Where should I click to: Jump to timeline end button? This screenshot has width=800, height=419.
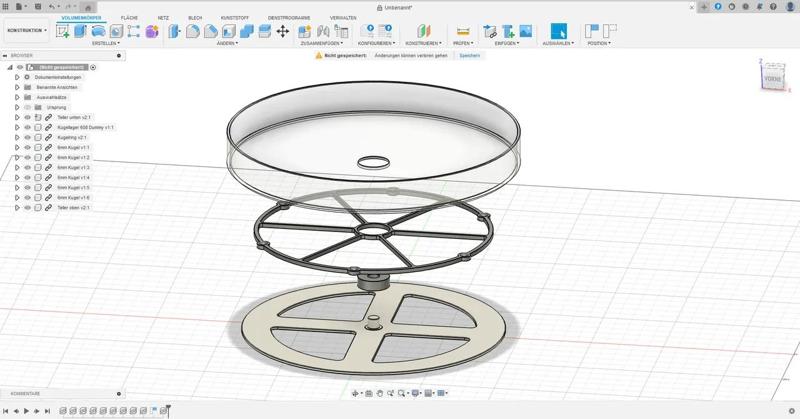[x=47, y=411]
